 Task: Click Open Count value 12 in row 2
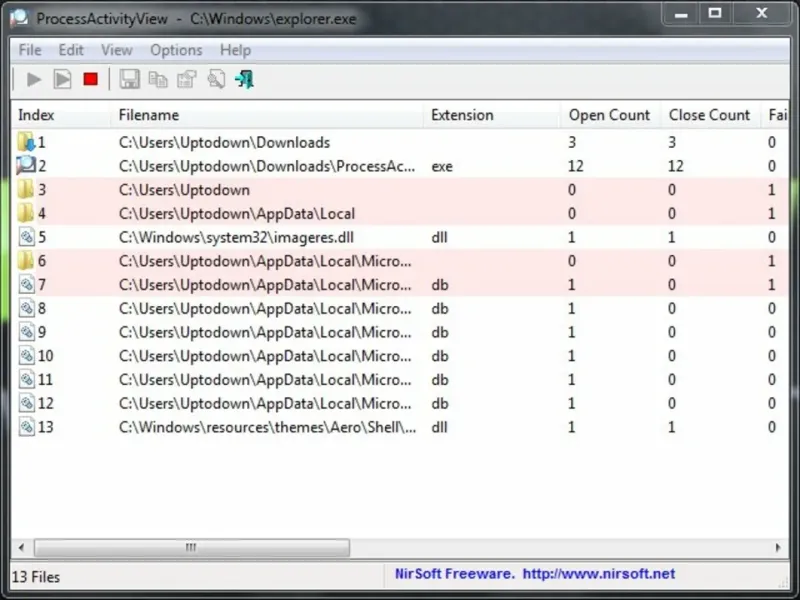576,166
